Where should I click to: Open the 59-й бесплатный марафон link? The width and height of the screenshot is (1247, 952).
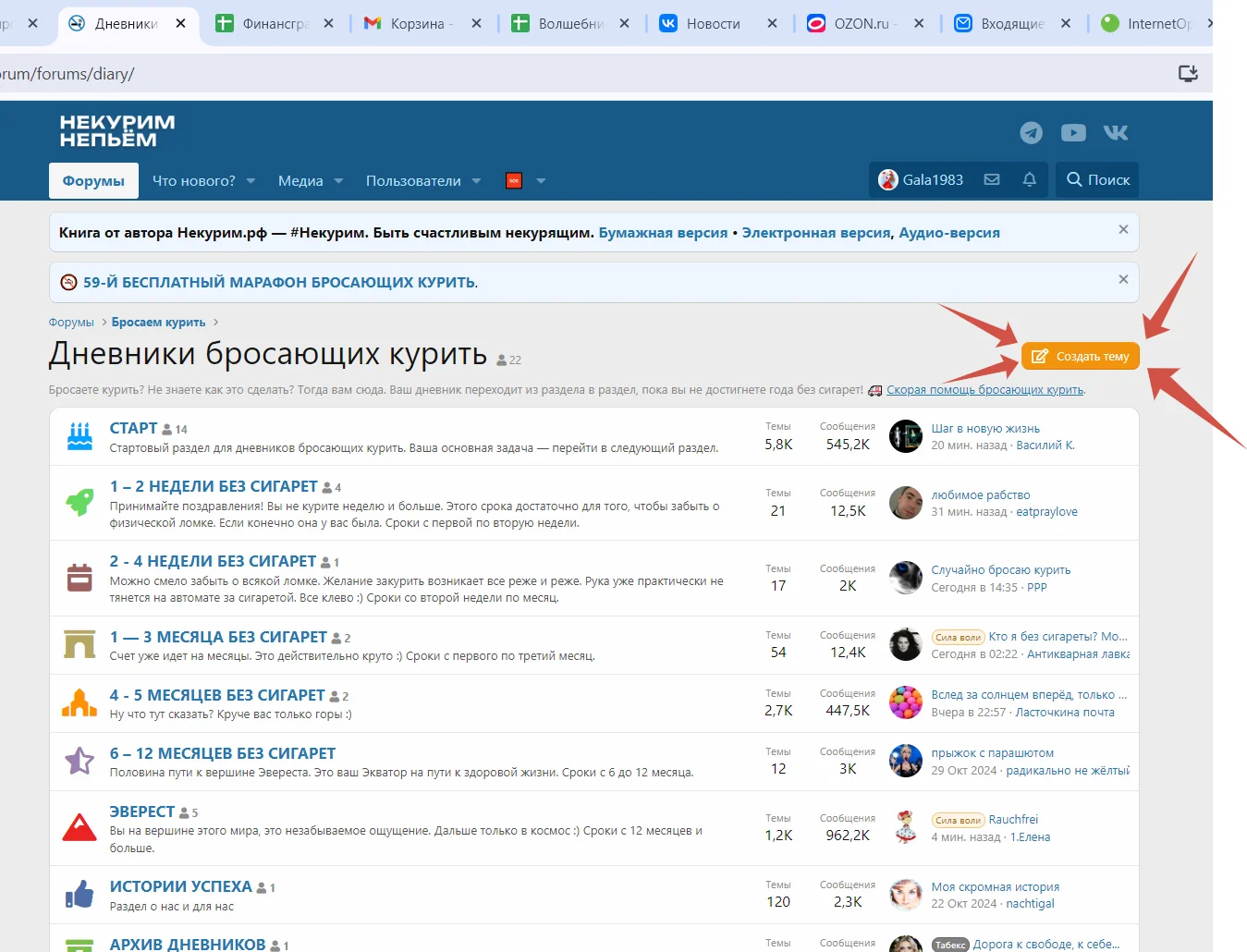280,283
